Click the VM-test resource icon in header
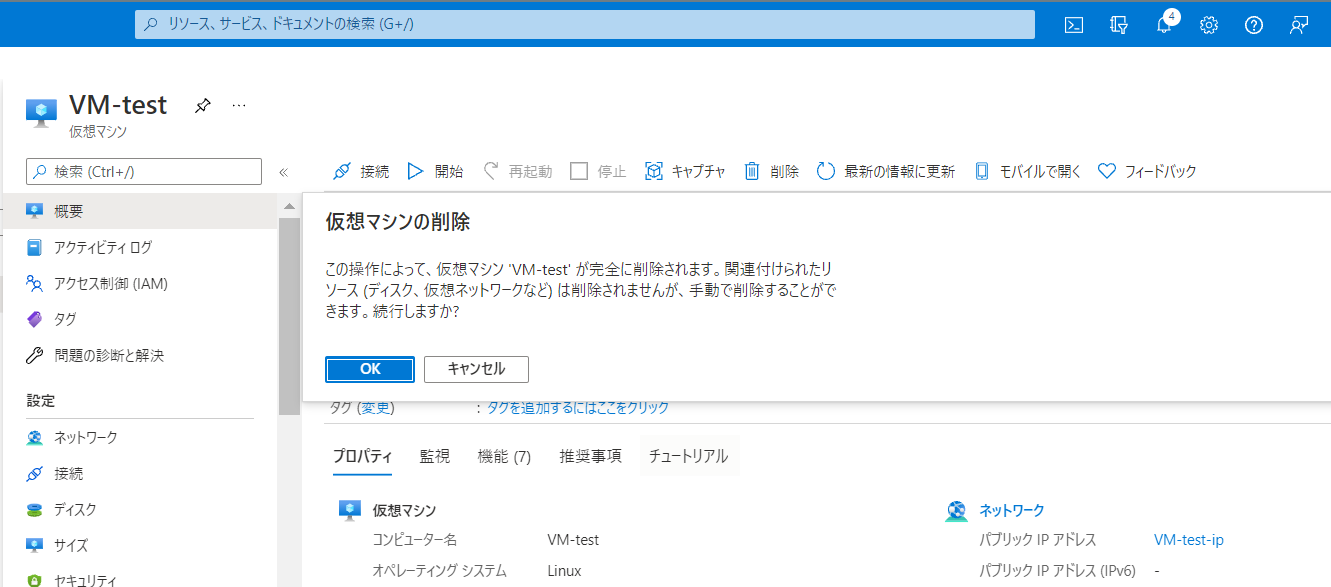Viewport: 1331px width, 587px height. click(x=41, y=112)
